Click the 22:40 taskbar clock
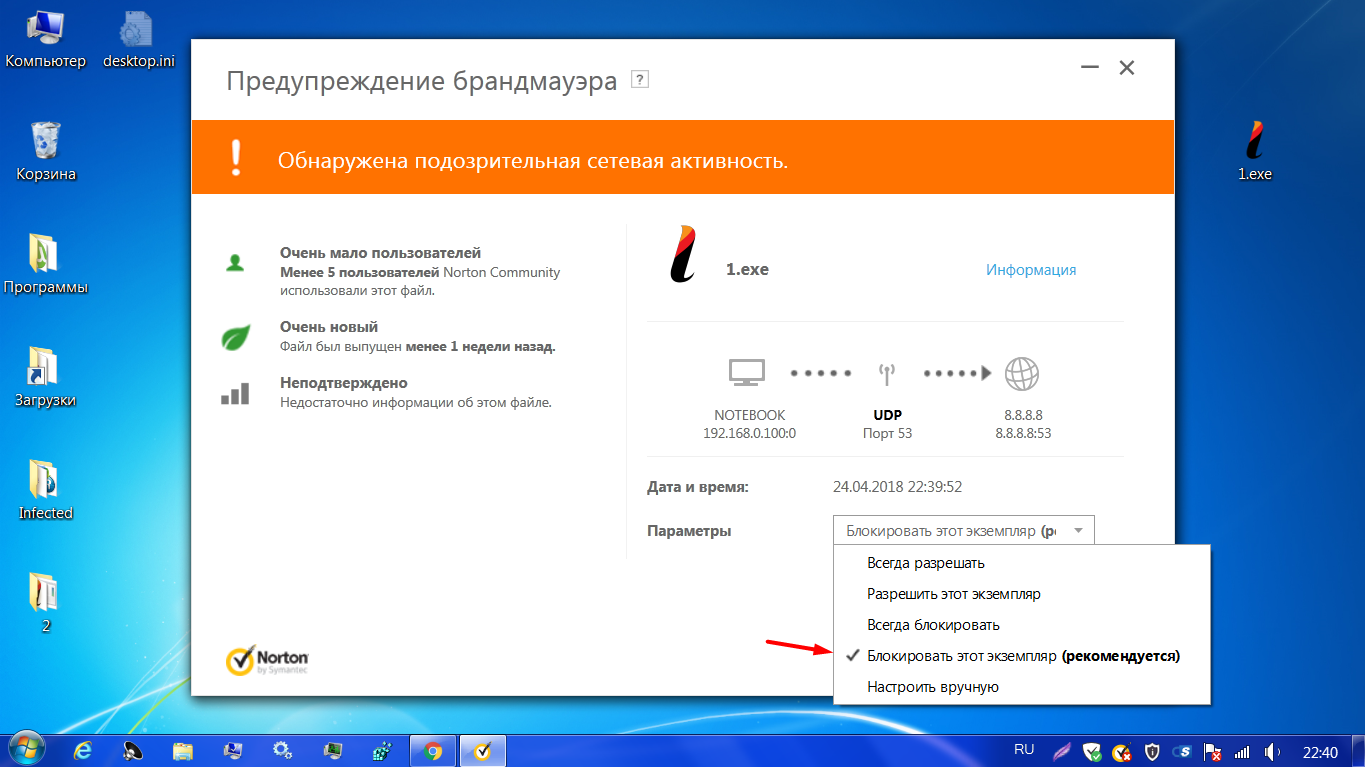1365x767 pixels. [1320, 751]
